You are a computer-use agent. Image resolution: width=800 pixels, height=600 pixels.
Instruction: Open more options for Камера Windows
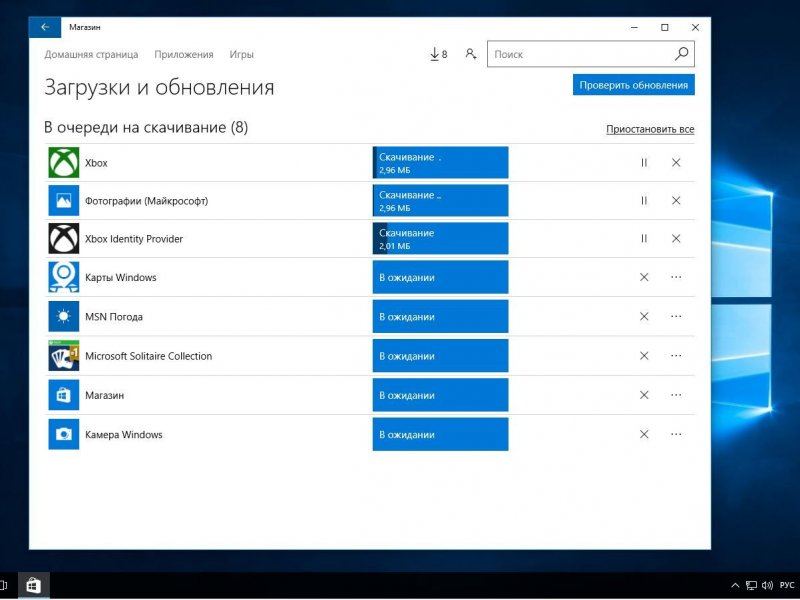(x=676, y=434)
